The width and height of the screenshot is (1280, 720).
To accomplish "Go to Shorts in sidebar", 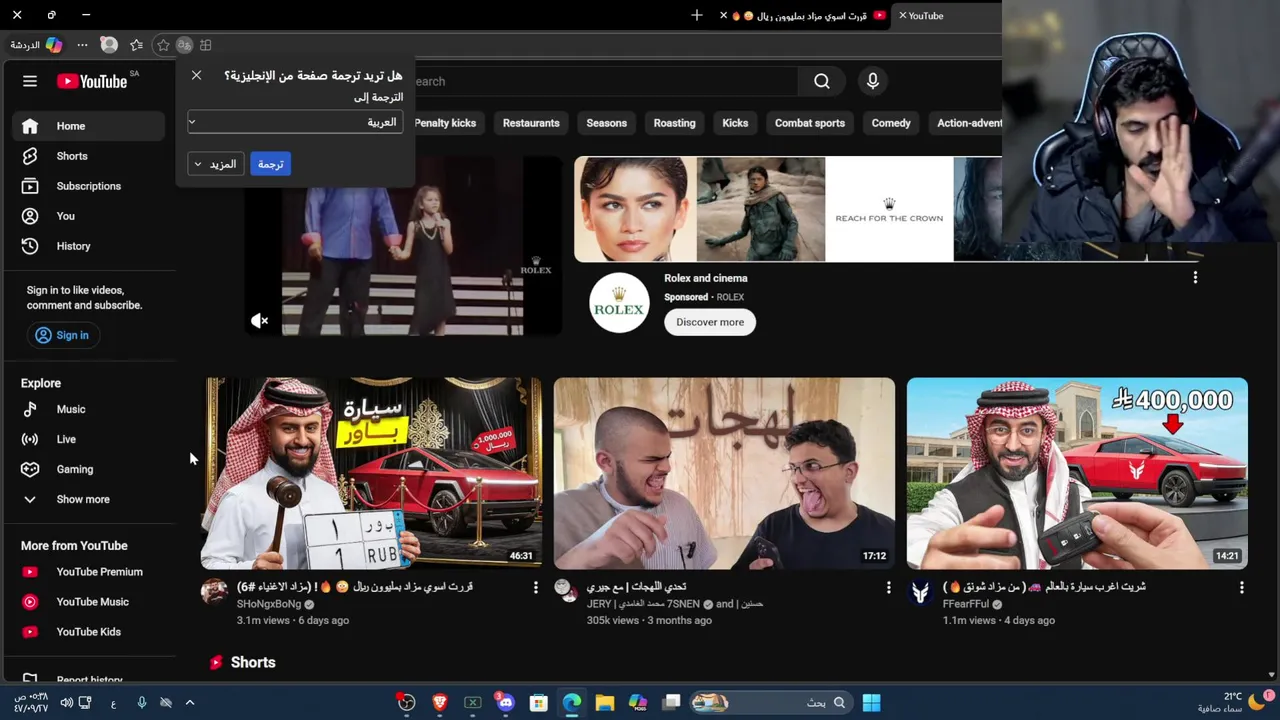I will point(88,156).
